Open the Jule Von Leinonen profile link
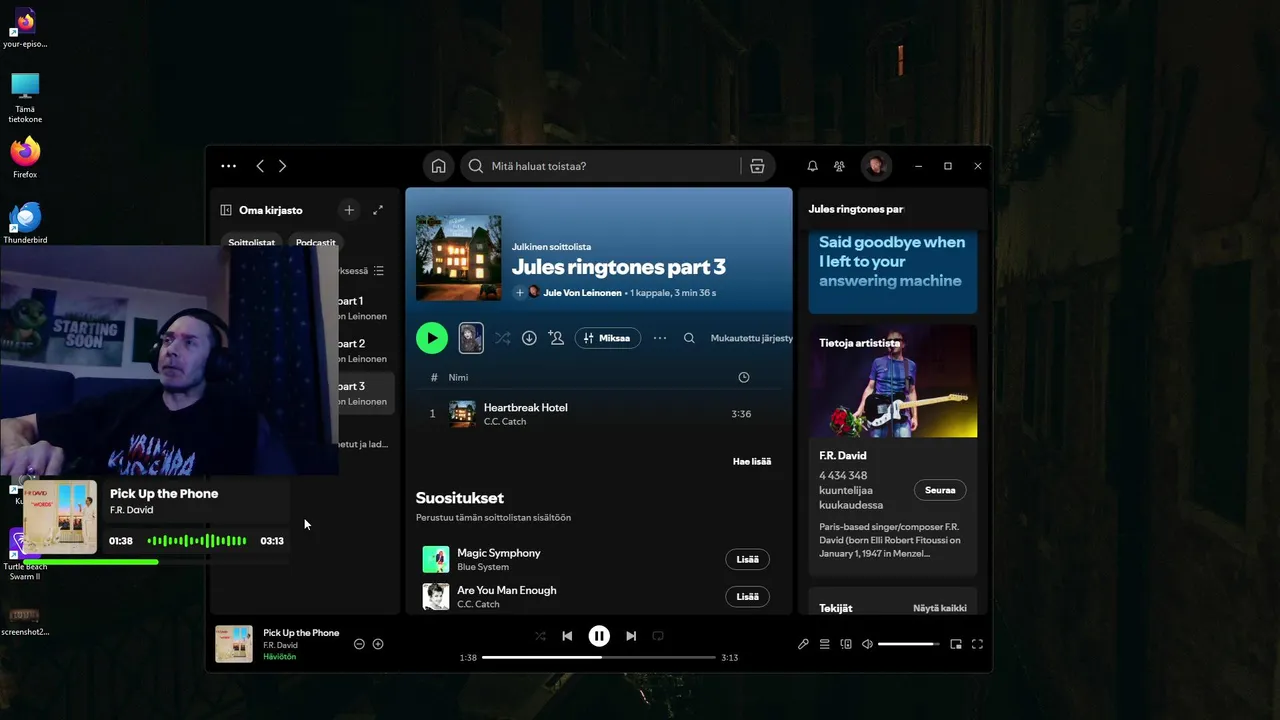The height and width of the screenshot is (720, 1280). point(582,293)
